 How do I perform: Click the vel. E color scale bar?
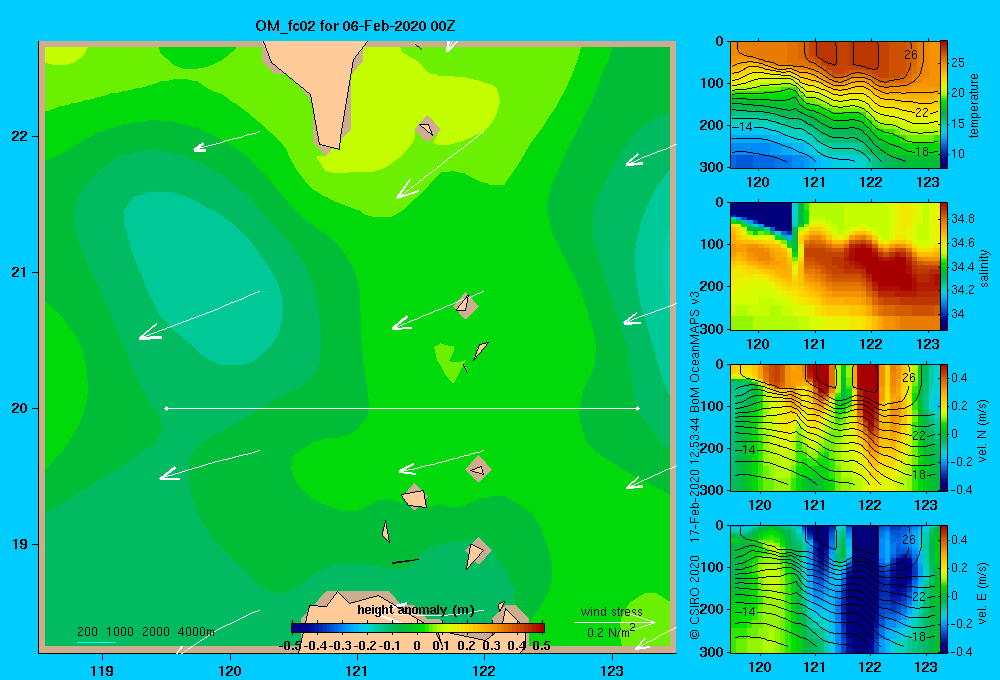click(944, 589)
